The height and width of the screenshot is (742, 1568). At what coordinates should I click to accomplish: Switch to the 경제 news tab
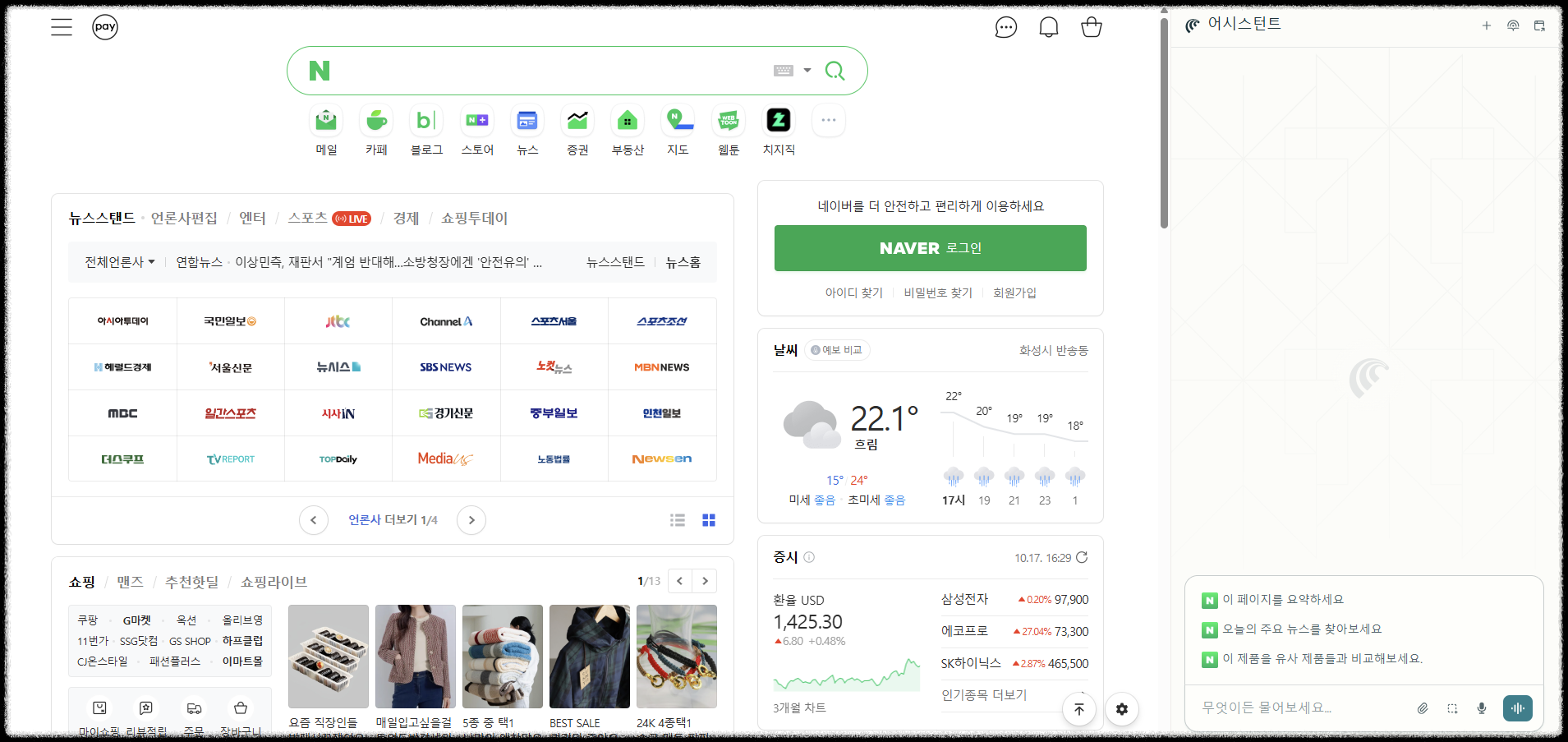coord(403,218)
